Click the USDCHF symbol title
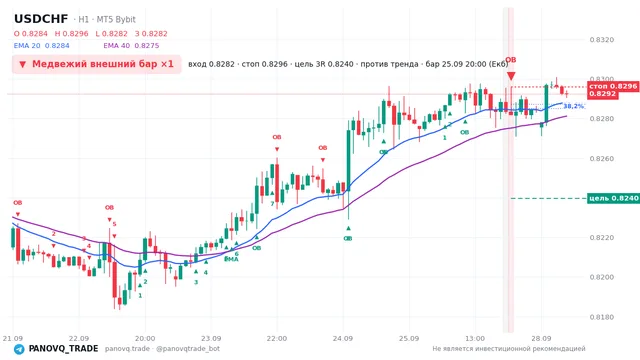Image resolution: width=640 pixels, height=360 pixels. (41, 19)
